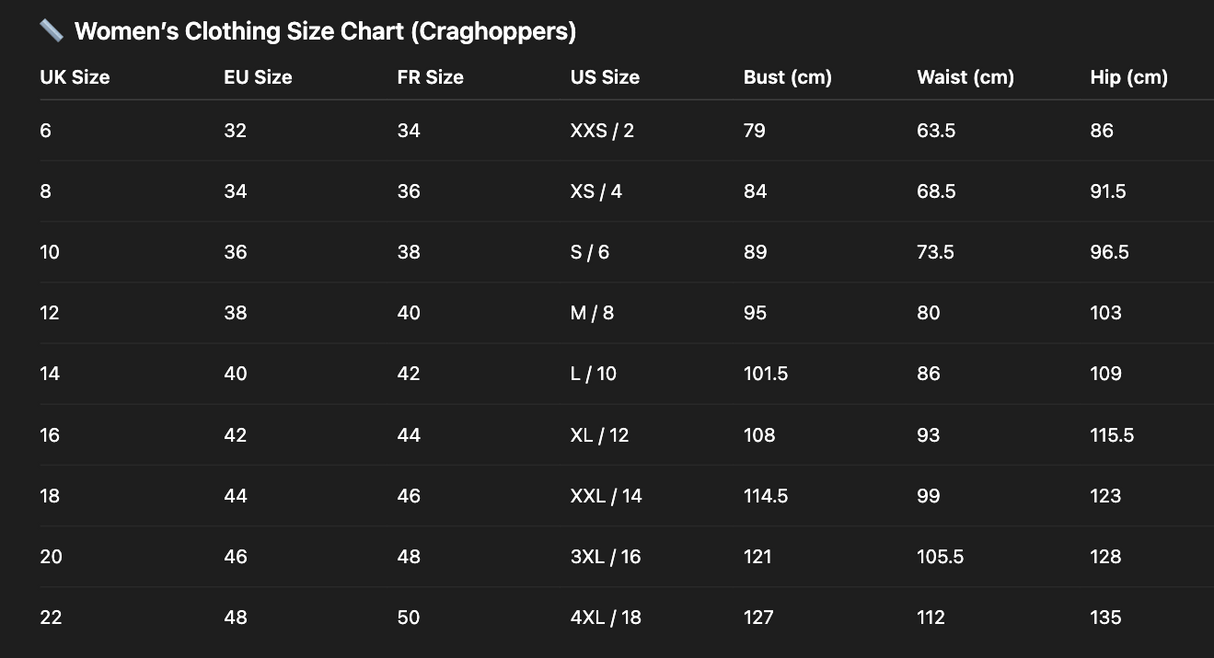Screen dimensions: 1214x658
Task: Select the EU Size column header
Action: [258, 77]
